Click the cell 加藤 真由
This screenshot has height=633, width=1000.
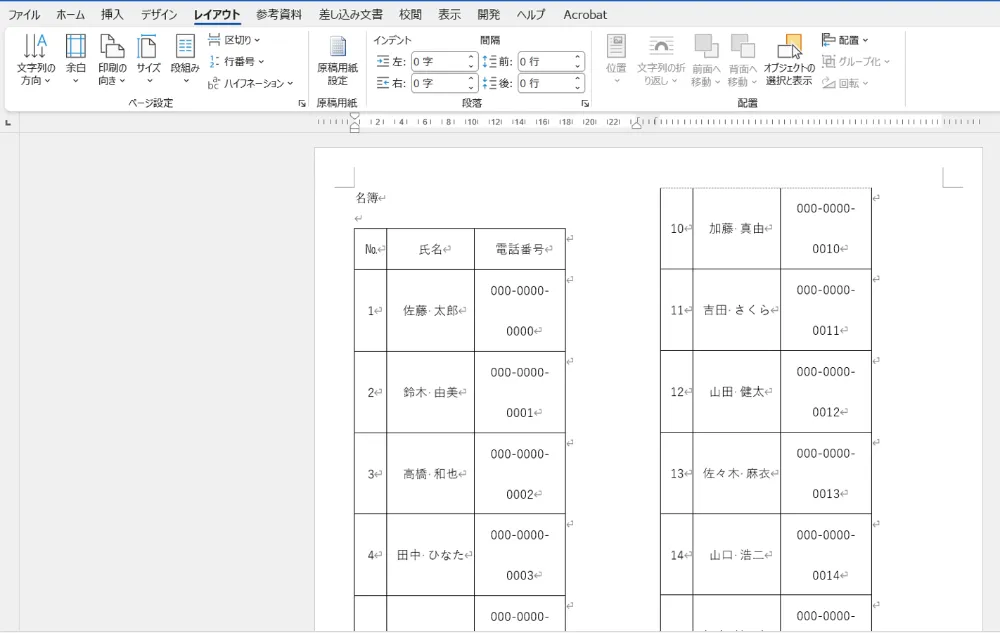tap(737, 228)
